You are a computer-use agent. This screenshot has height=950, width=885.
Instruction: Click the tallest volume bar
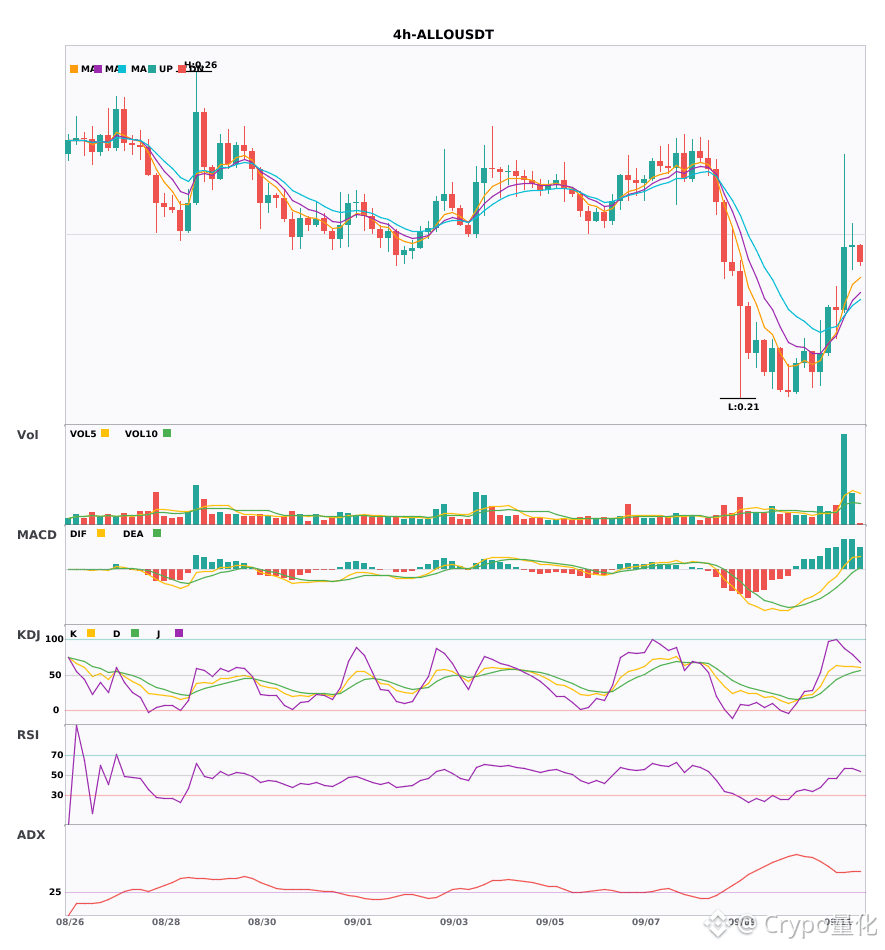tap(844, 479)
